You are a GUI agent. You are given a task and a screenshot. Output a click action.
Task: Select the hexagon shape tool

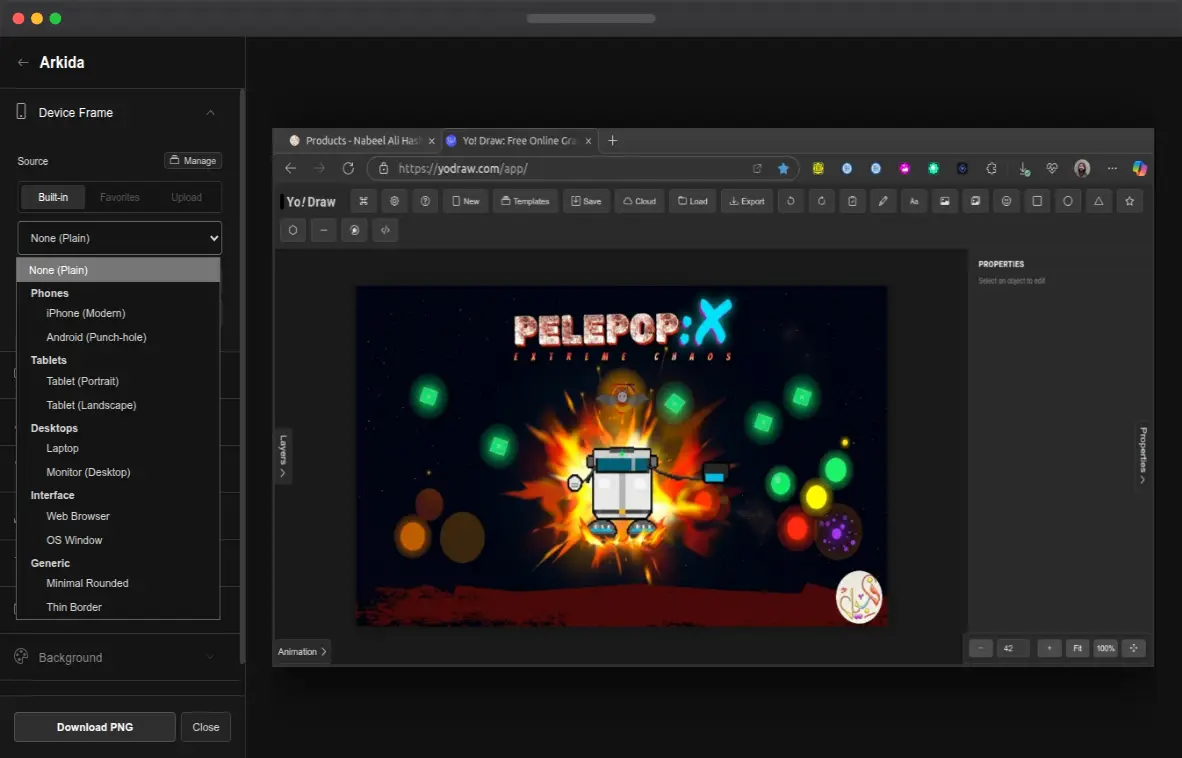click(293, 231)
